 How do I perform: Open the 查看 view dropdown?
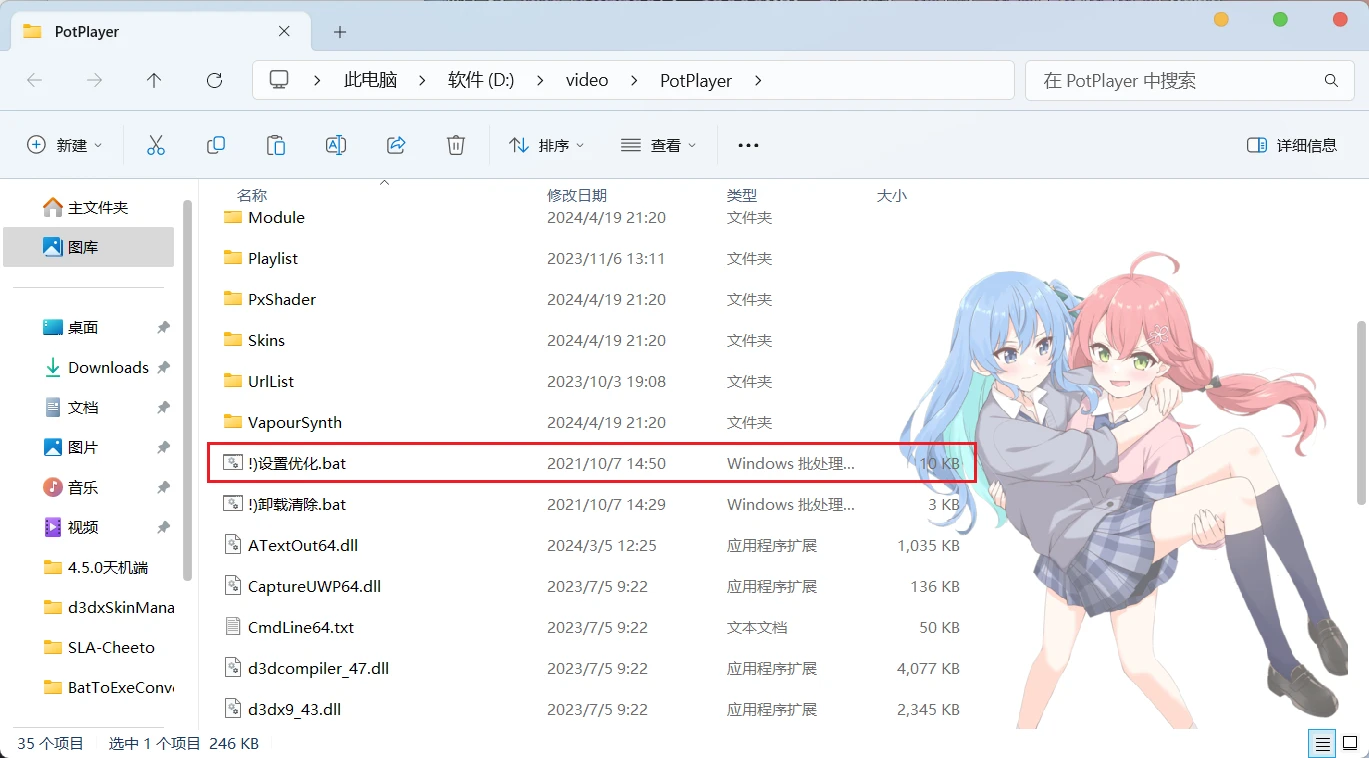point(658,145)
